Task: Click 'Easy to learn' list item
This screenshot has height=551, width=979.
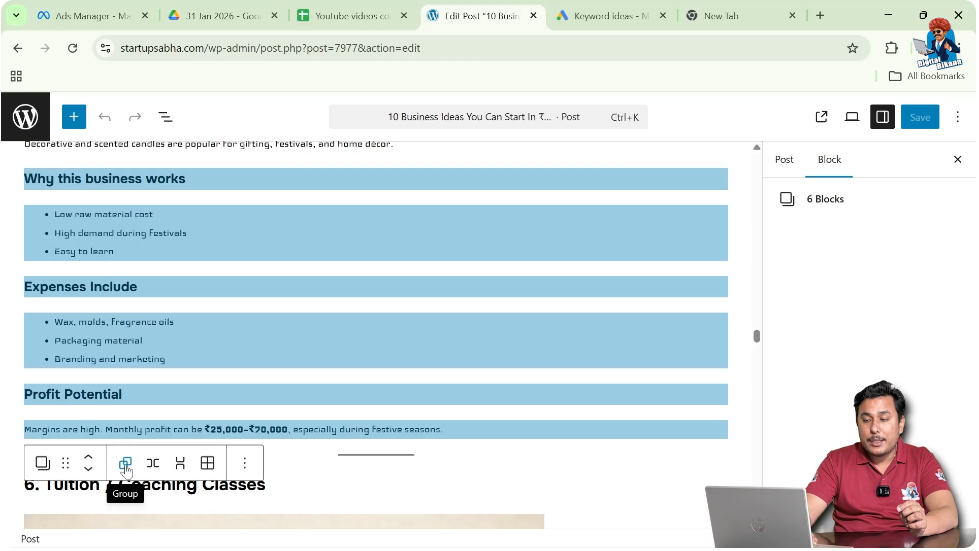Action: pyautogui.click(x=84, y=251)
